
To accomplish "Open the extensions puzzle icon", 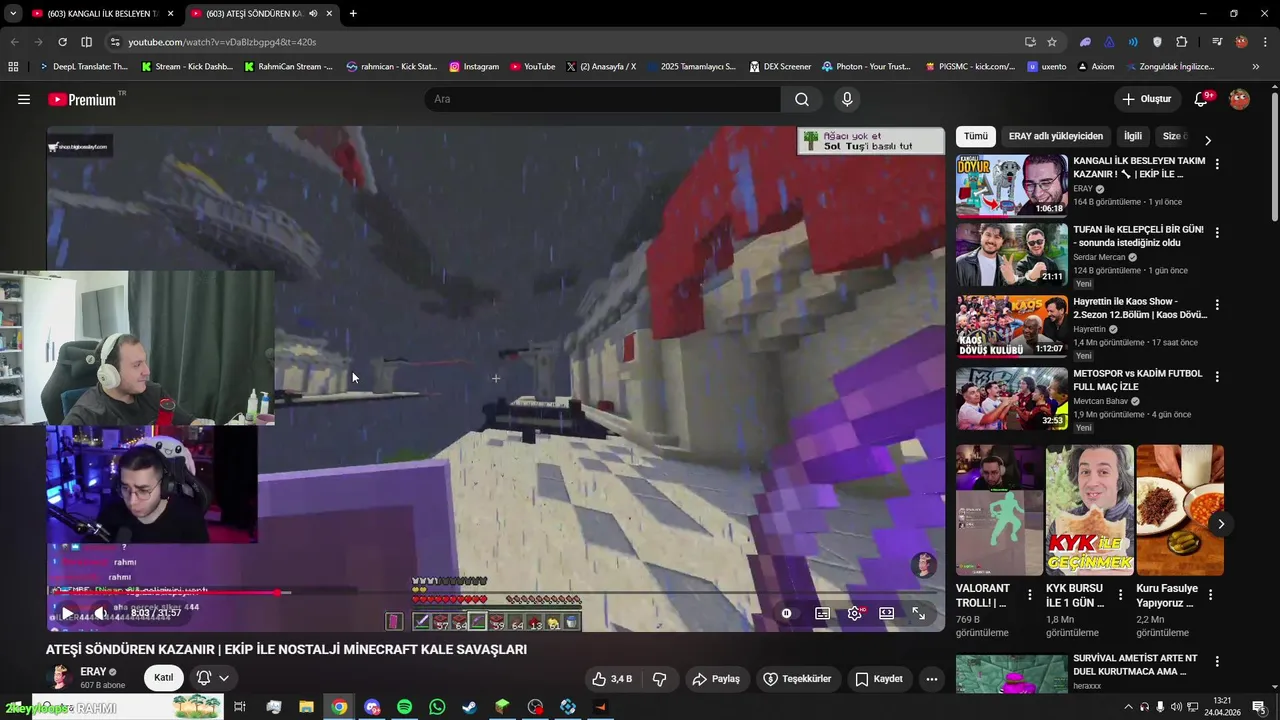I will (x=1182, y=42).
